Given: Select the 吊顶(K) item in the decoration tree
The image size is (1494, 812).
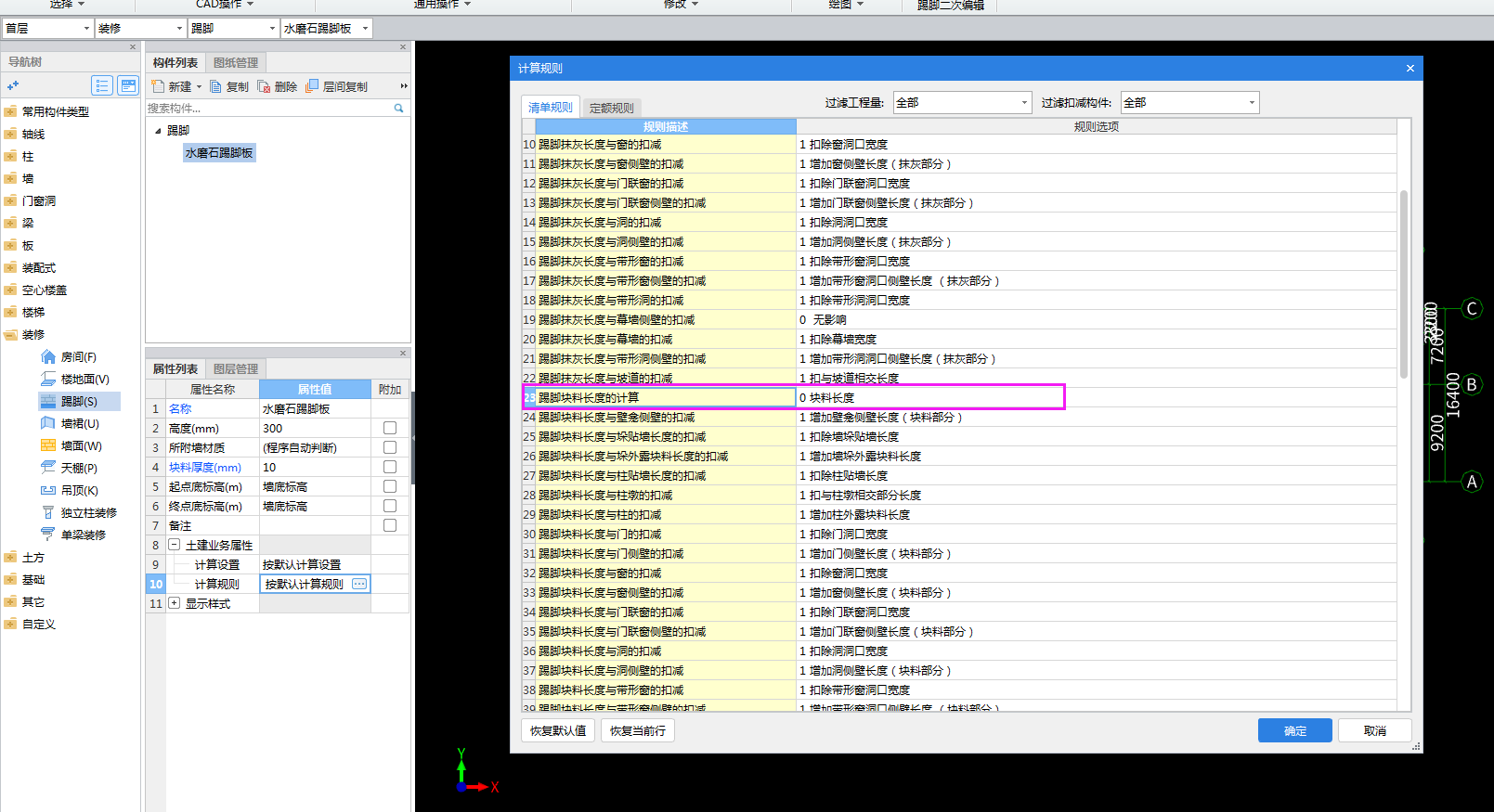Looking at the screenshot, I should (69, 490).
